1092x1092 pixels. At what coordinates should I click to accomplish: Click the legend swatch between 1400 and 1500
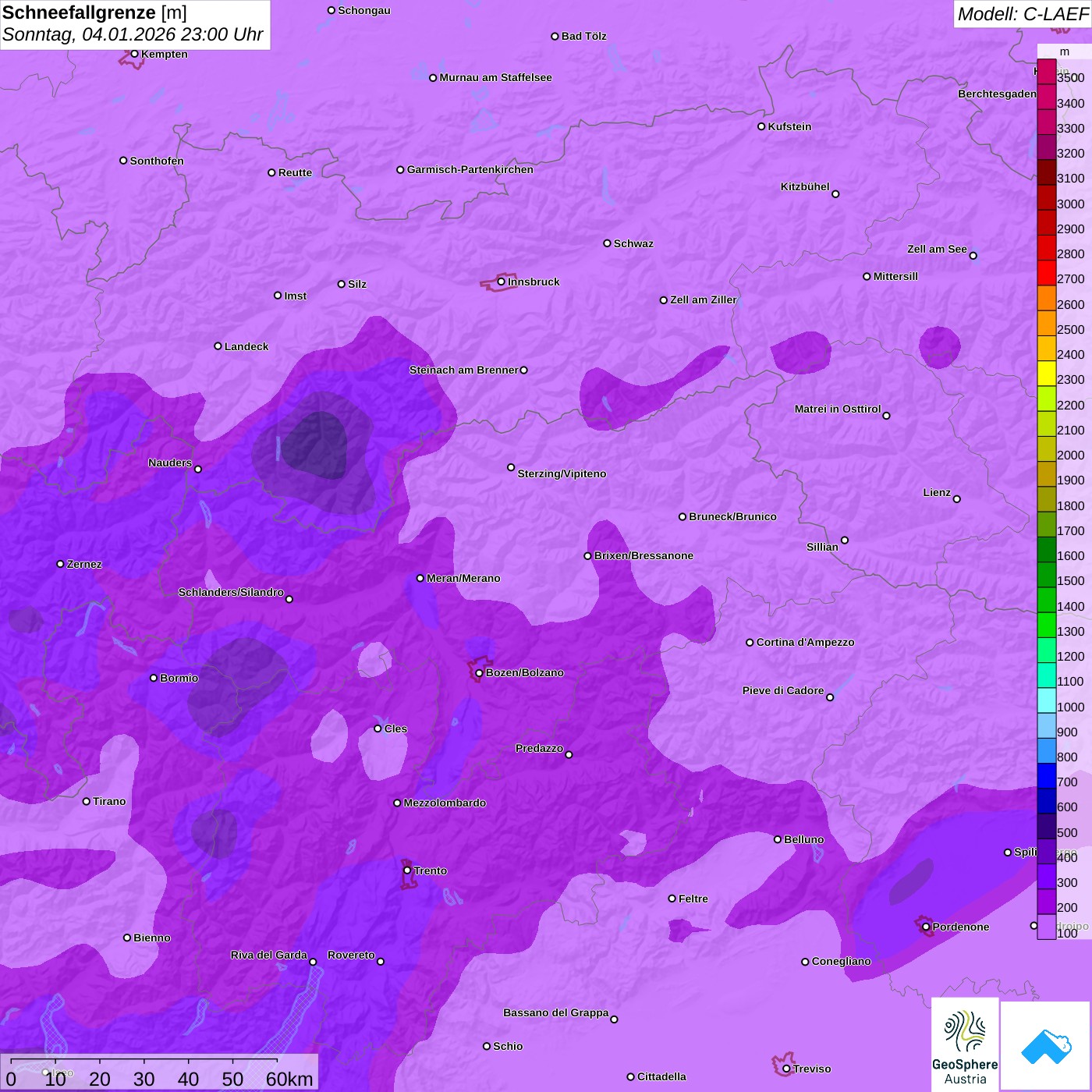[x=1047, y=599]
